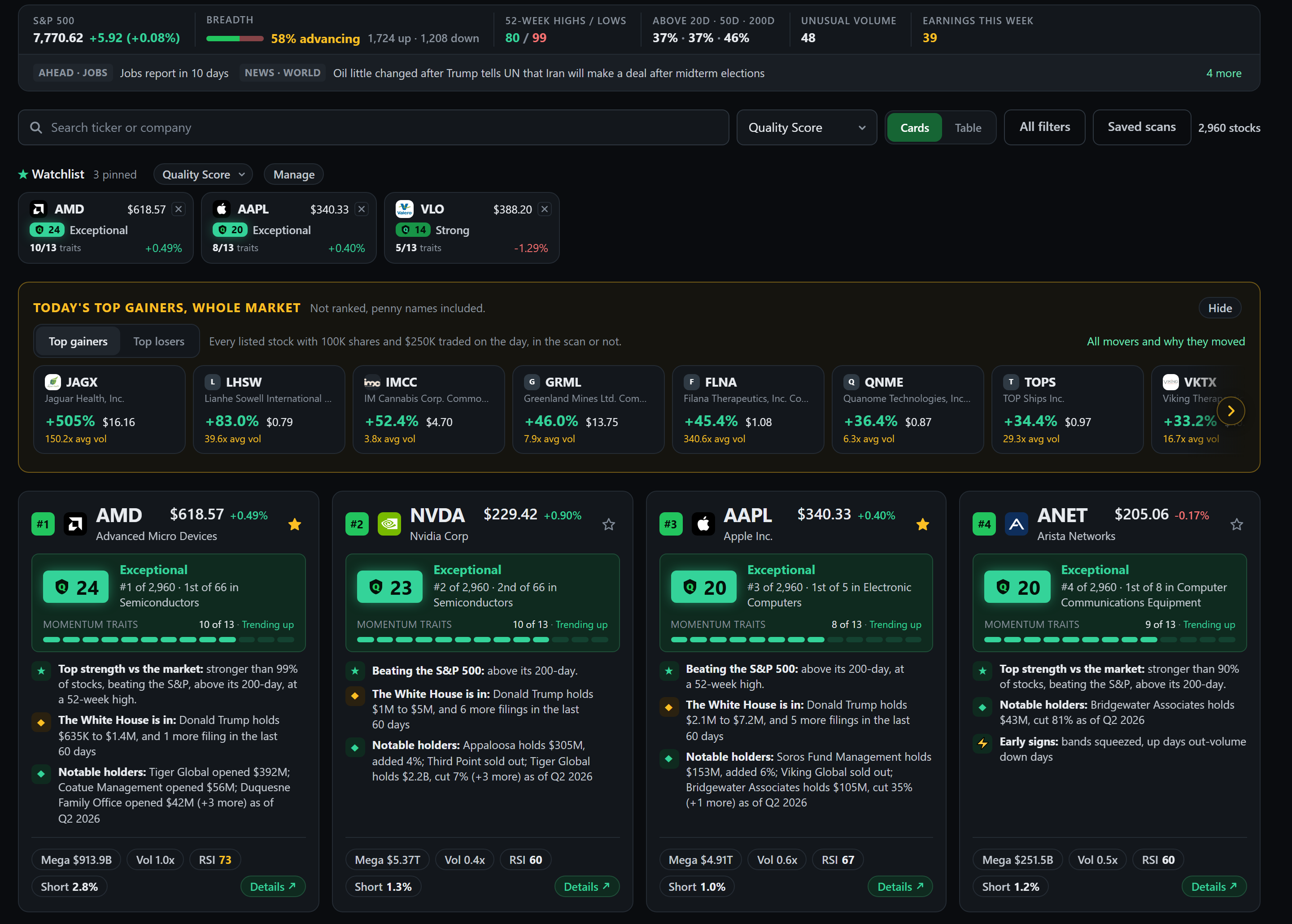1292x924 pixels.
Task: Focus the Search ticker or company field
Action: (x=373, y=127)
